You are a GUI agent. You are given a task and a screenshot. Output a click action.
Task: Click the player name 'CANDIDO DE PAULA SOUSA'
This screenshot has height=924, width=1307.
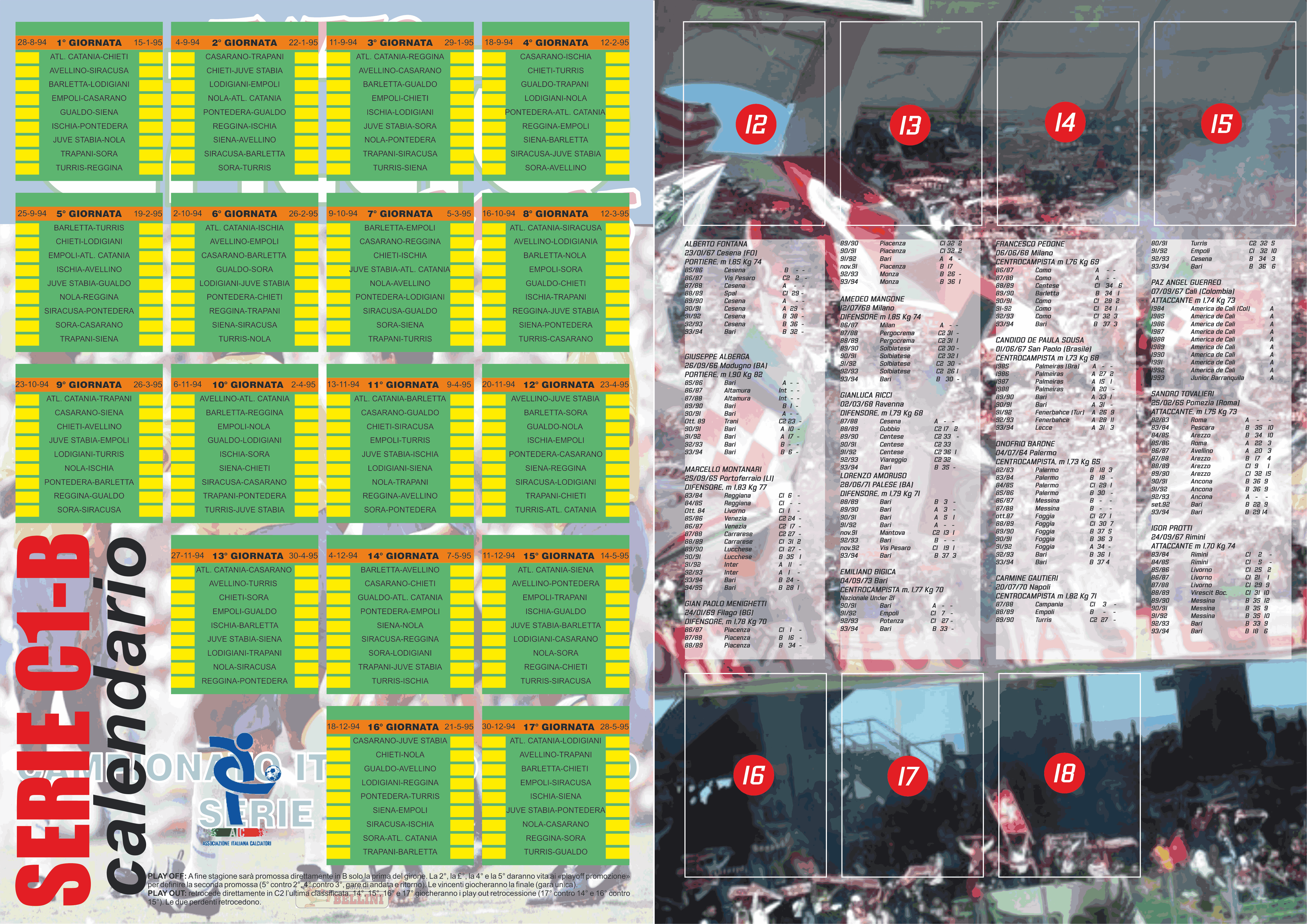[x=1039, y=340]
